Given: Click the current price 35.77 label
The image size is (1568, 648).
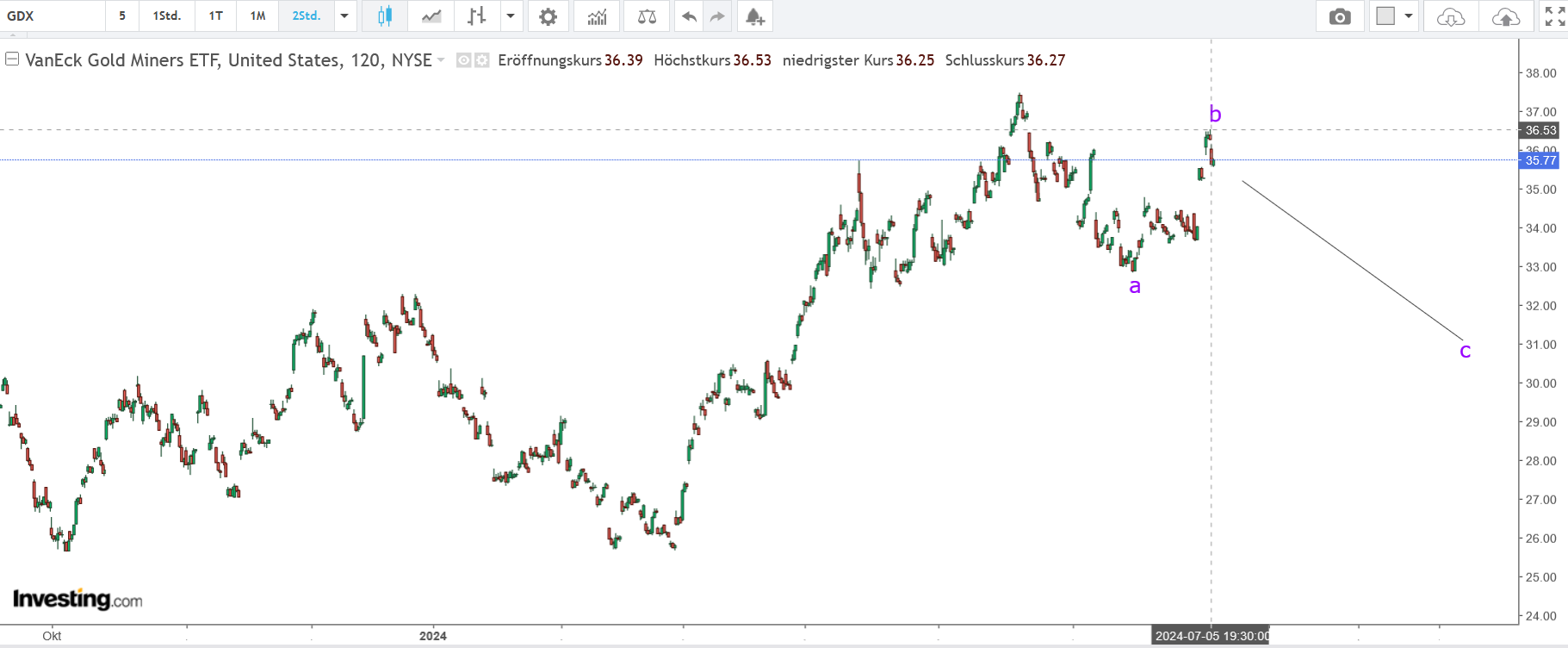Looking at the screenshot, I should tap(1540, 160).
